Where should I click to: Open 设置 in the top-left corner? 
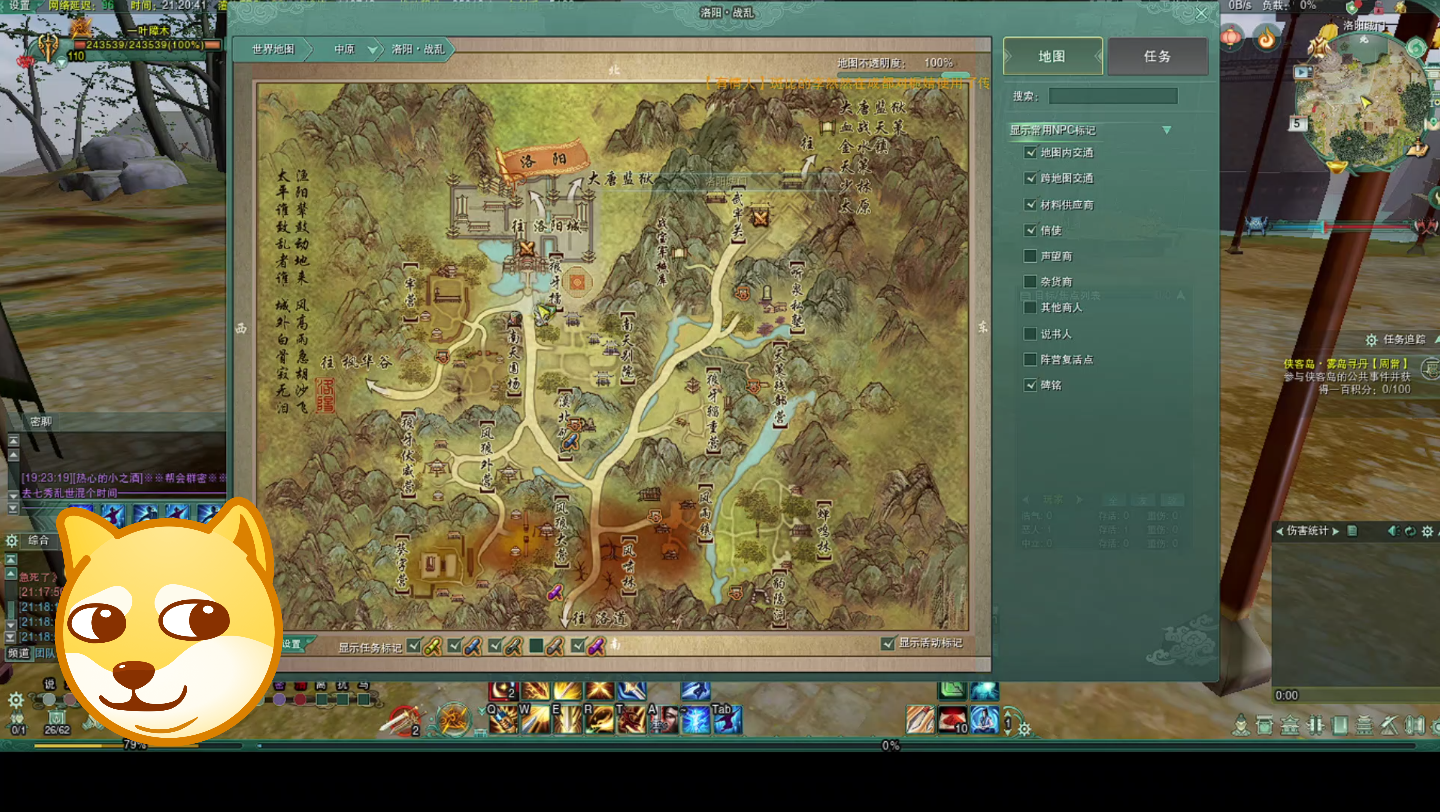(x=18, y=5)
